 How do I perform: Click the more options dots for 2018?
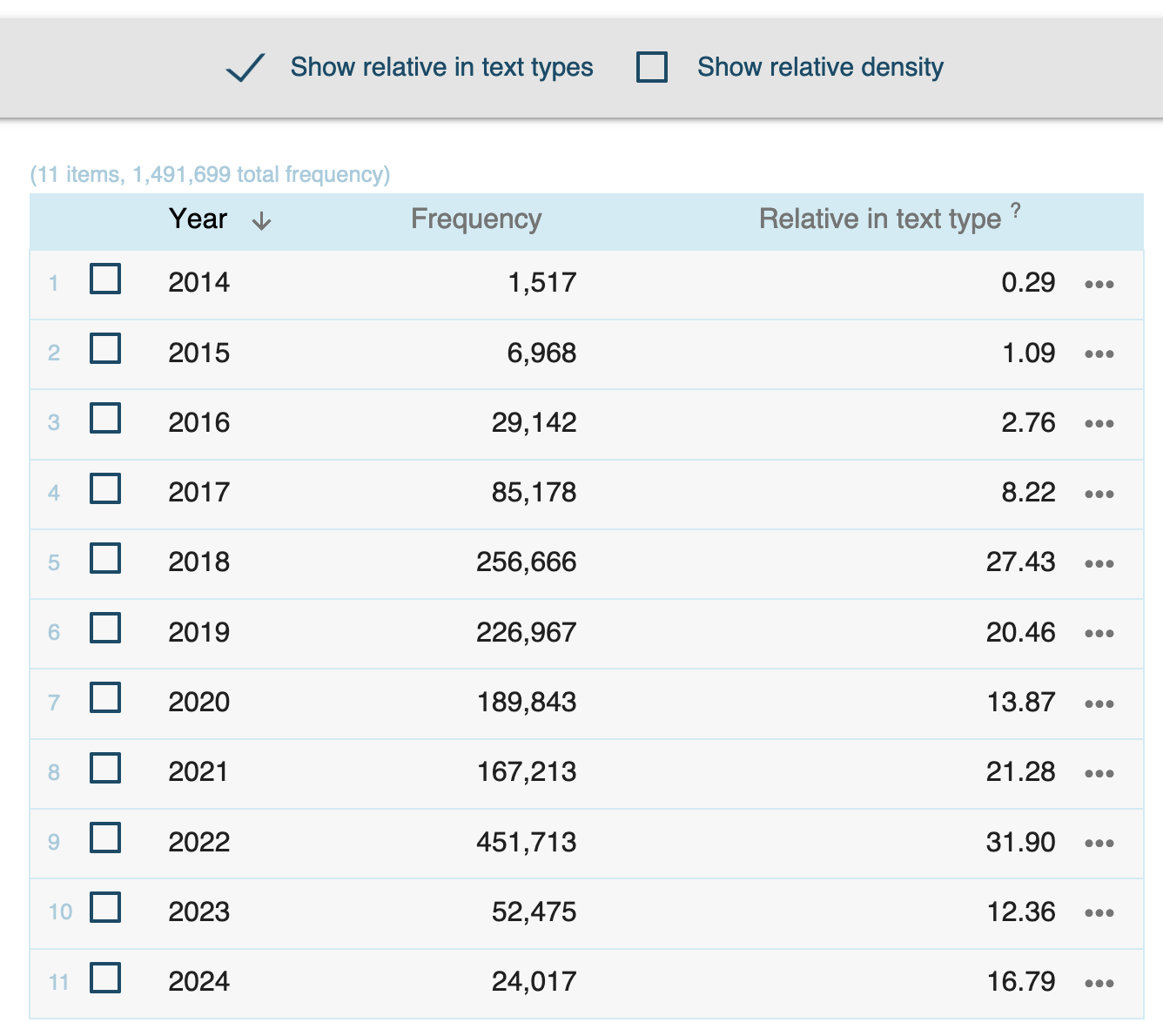[x=1099, y=564]
